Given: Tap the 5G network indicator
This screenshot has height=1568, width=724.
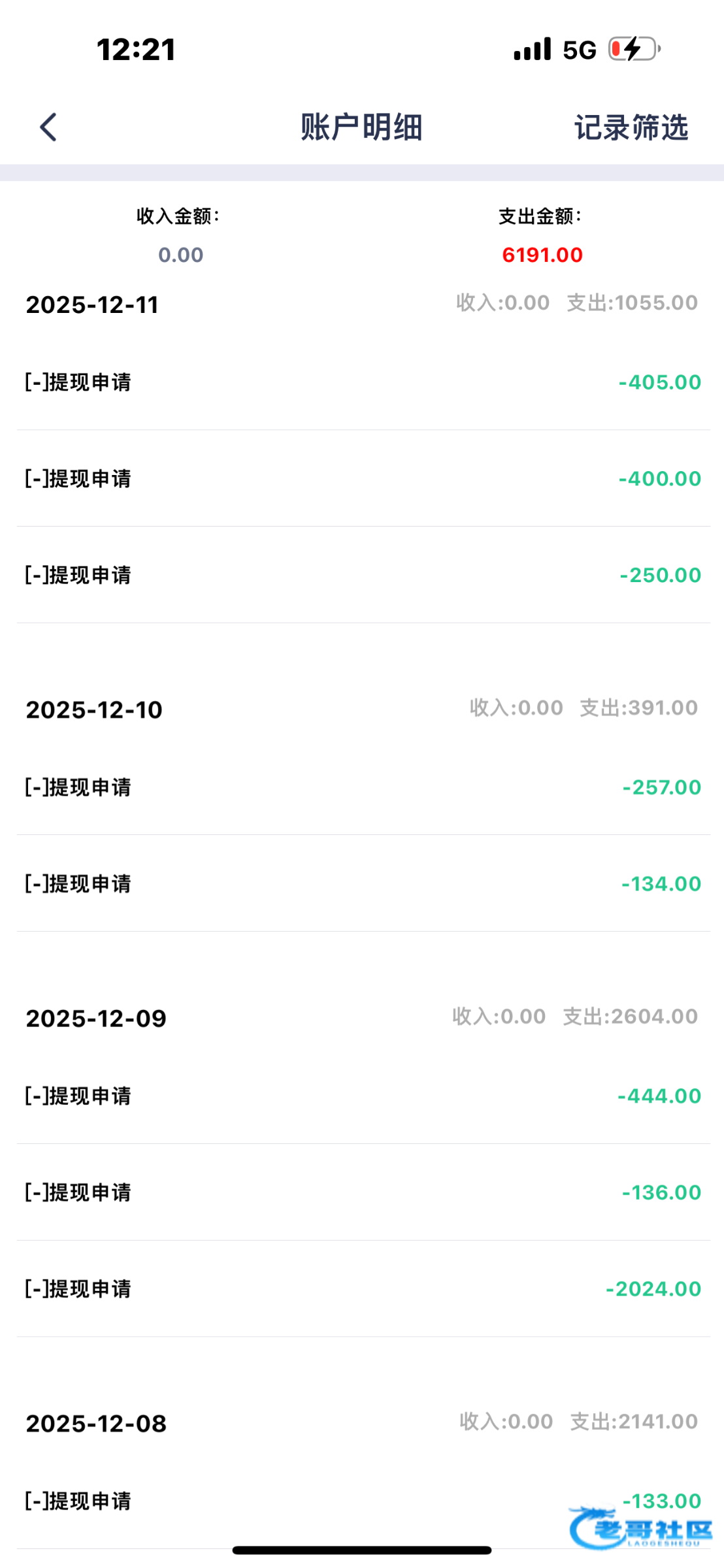Looking at the screenshot, I should (x=580, y=50).
